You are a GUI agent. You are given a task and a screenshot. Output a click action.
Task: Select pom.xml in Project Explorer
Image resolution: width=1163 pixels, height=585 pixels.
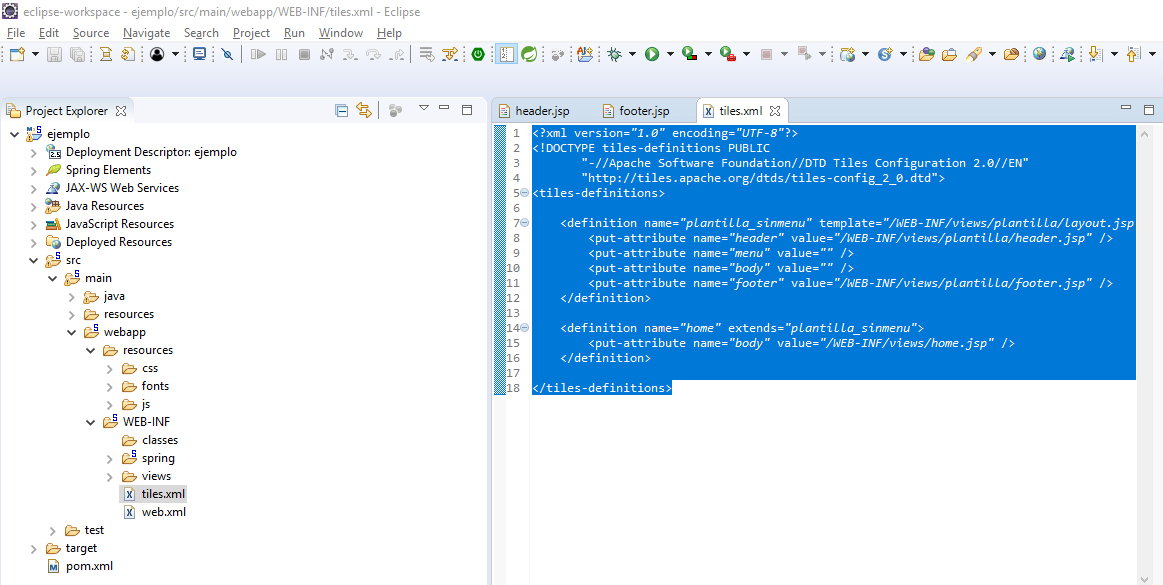coord(90,566)
